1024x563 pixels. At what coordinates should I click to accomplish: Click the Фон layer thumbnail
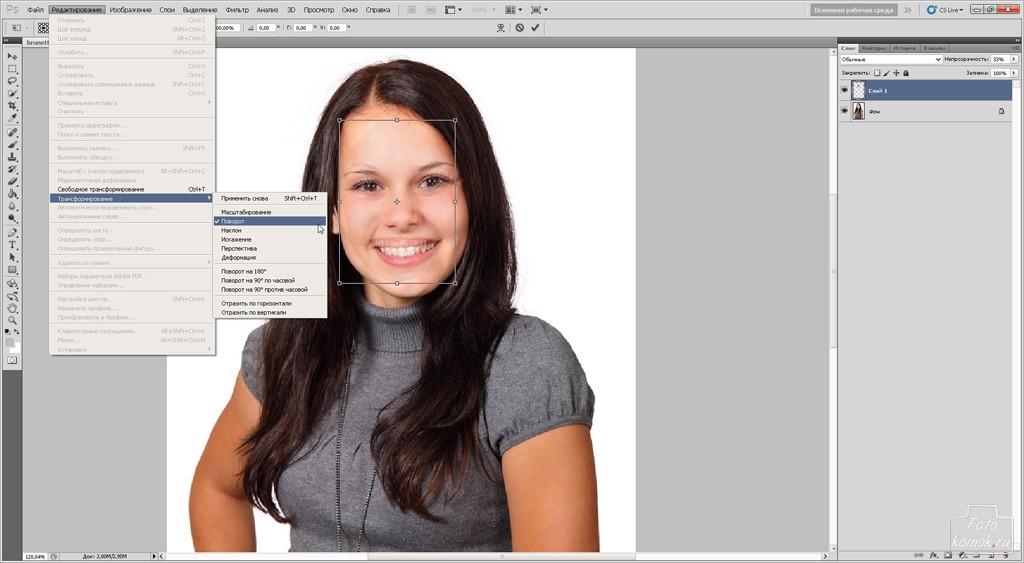858,112
